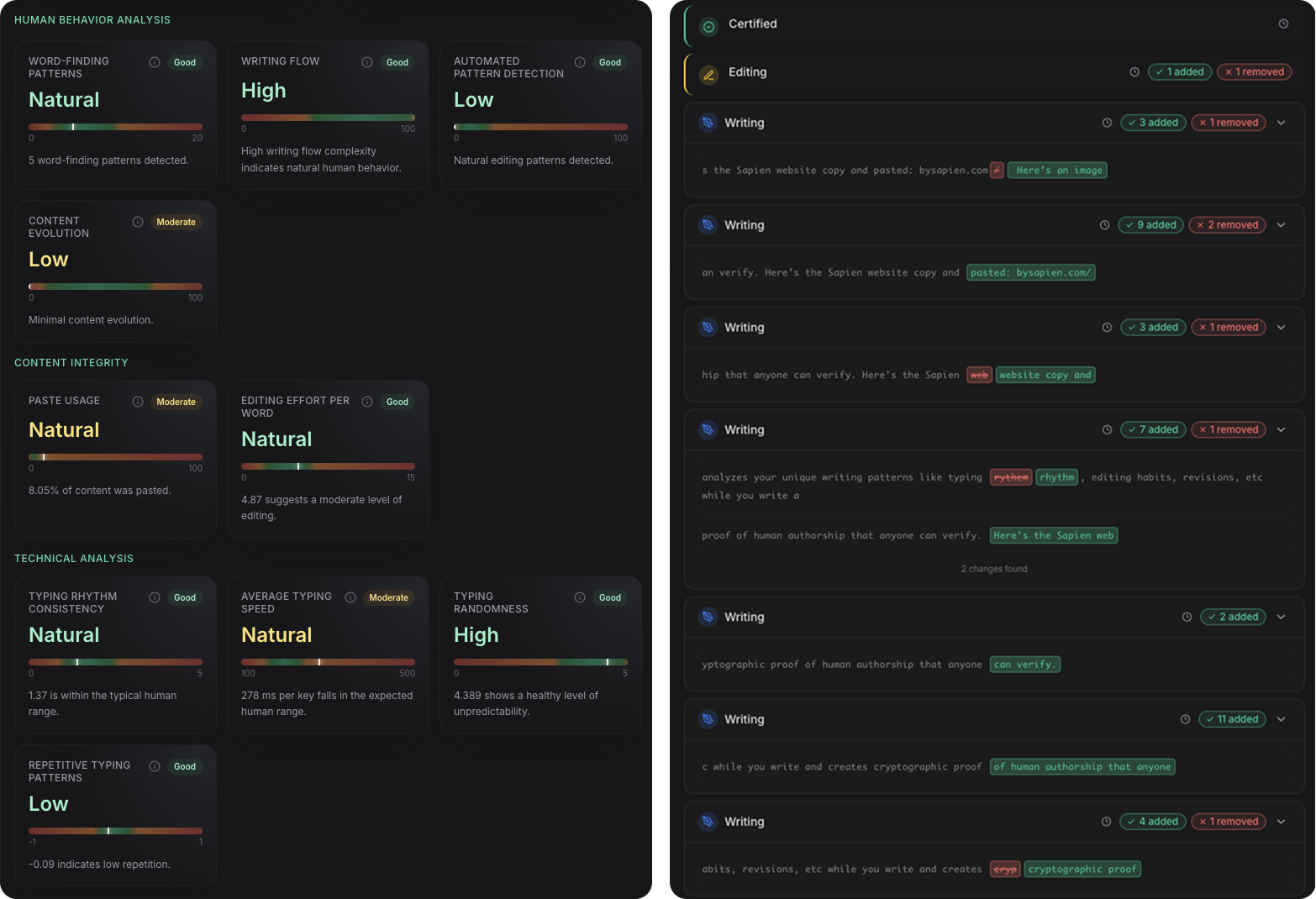Viewport: 1316px width, 899px height.
Task: Toggle the '1 added' badge on Editing row
Action: tap(1179, 72)
